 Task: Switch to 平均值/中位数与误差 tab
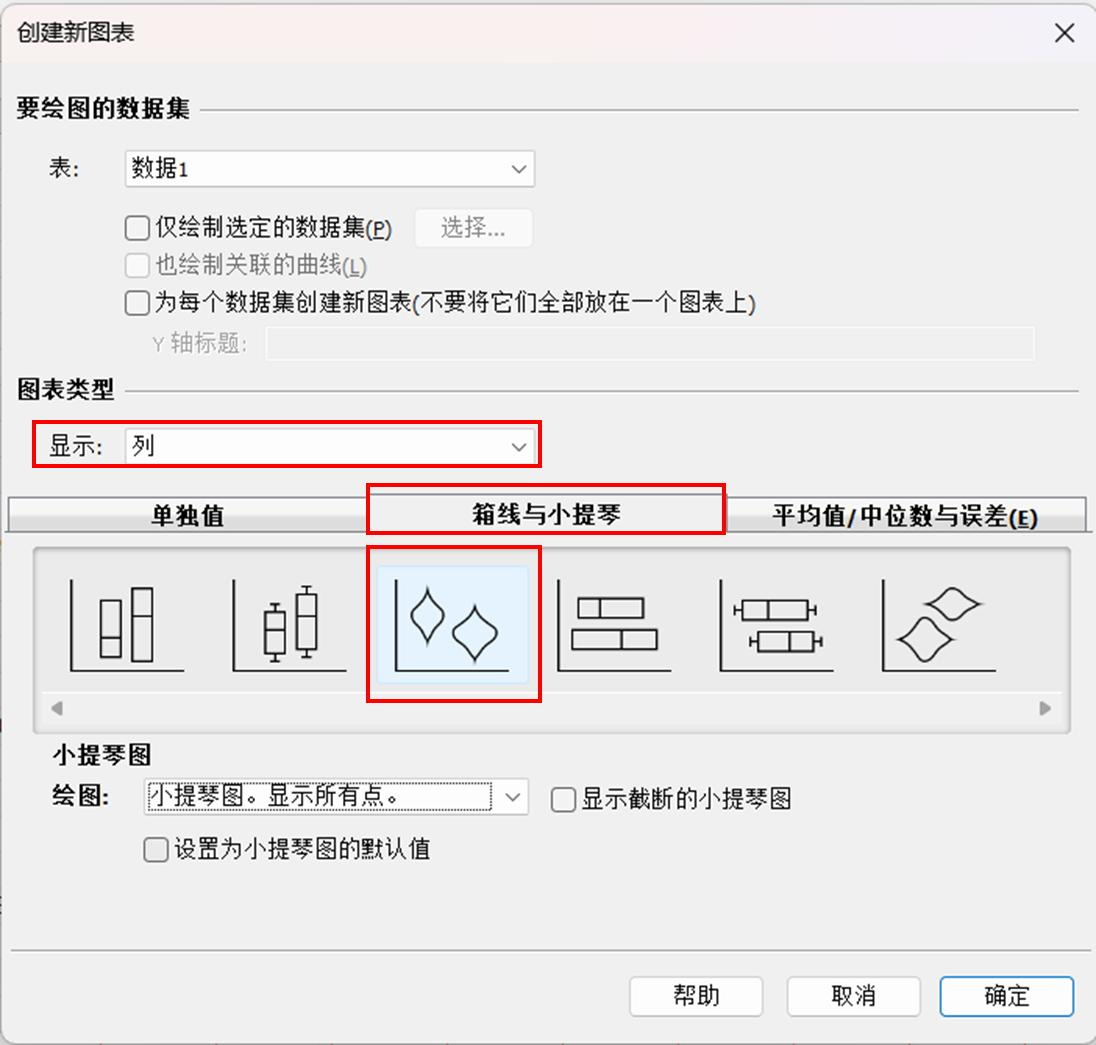click(906, 516)
